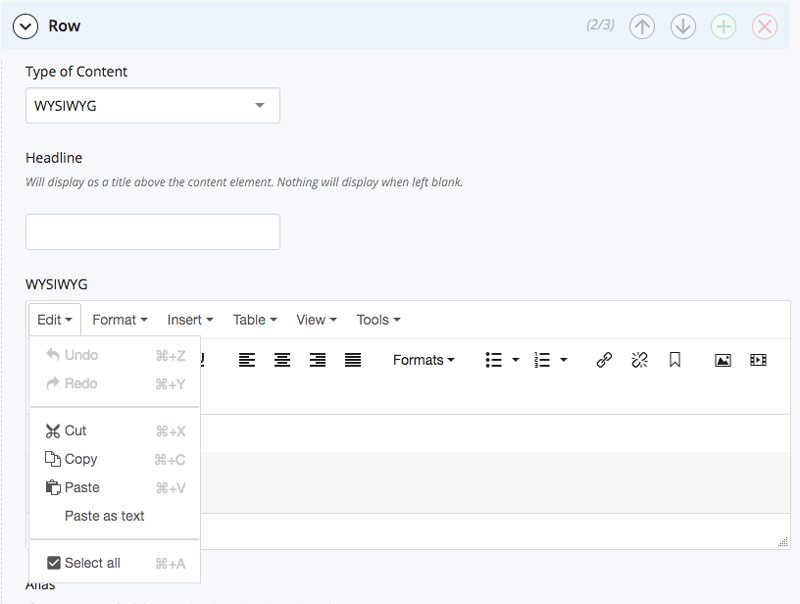Open the Formats dropdown
This screenshot has width=800, height=604.
tap(423, 360)
